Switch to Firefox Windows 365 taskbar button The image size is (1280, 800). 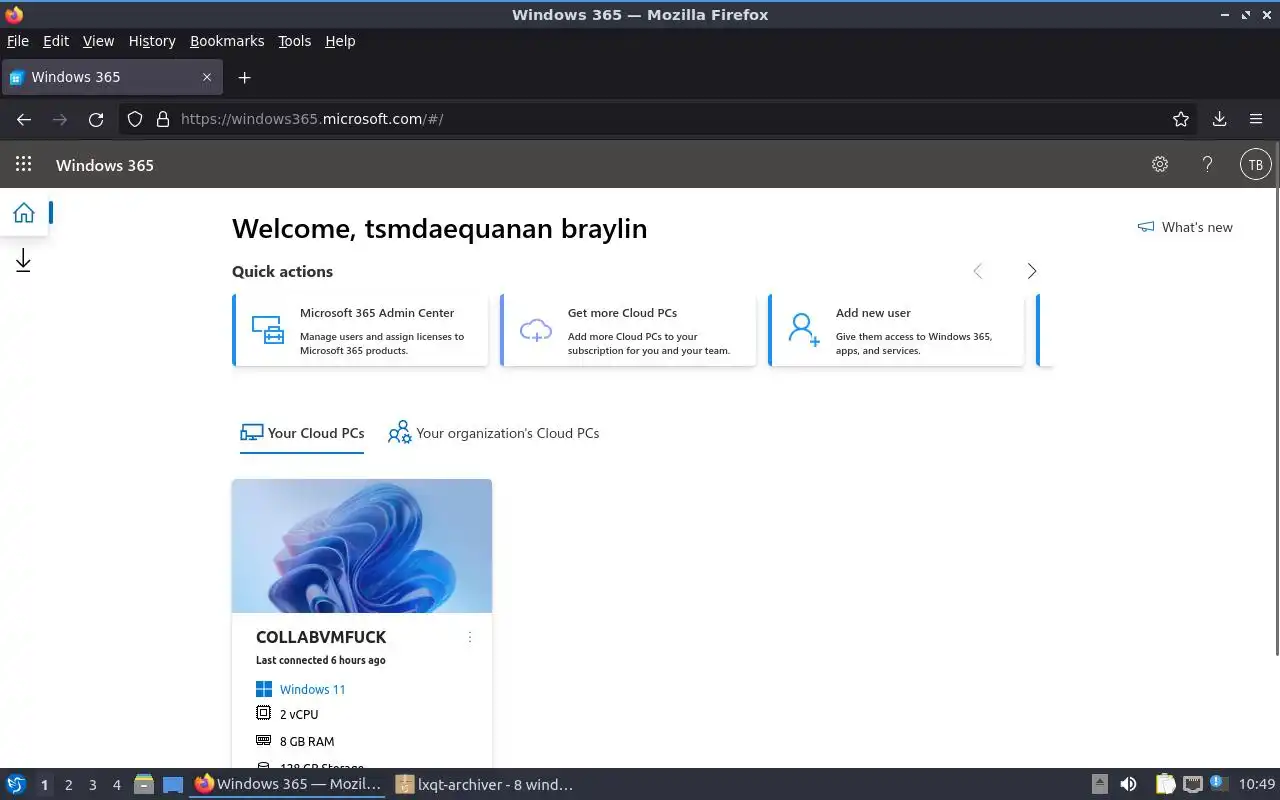click(x=288, y=785)
